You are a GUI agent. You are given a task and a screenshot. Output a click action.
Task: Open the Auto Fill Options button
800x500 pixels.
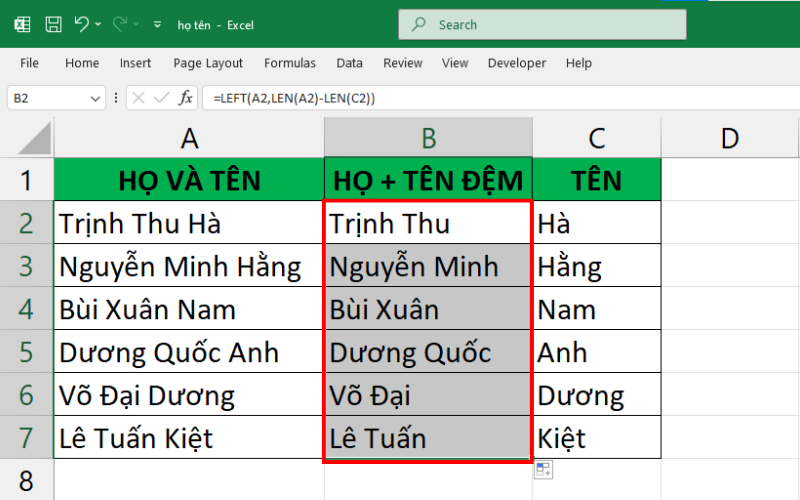point(543,470)
